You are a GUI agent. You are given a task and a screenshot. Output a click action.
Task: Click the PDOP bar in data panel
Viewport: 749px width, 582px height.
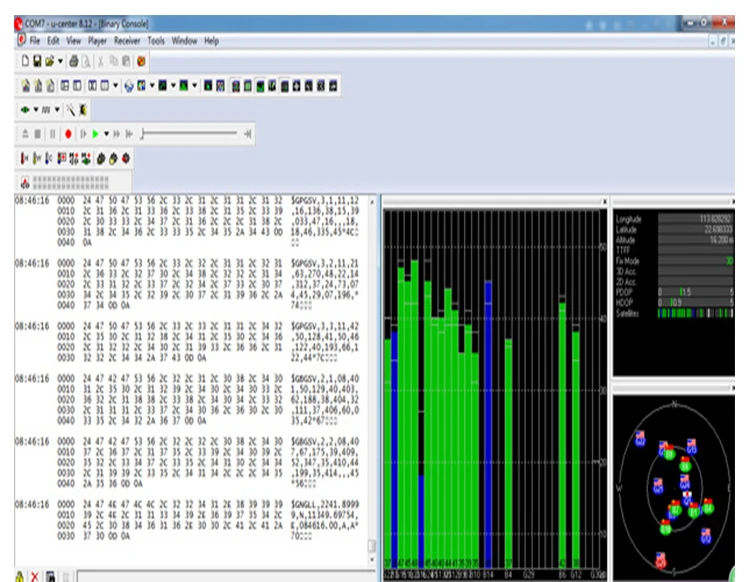coord(696,292)
